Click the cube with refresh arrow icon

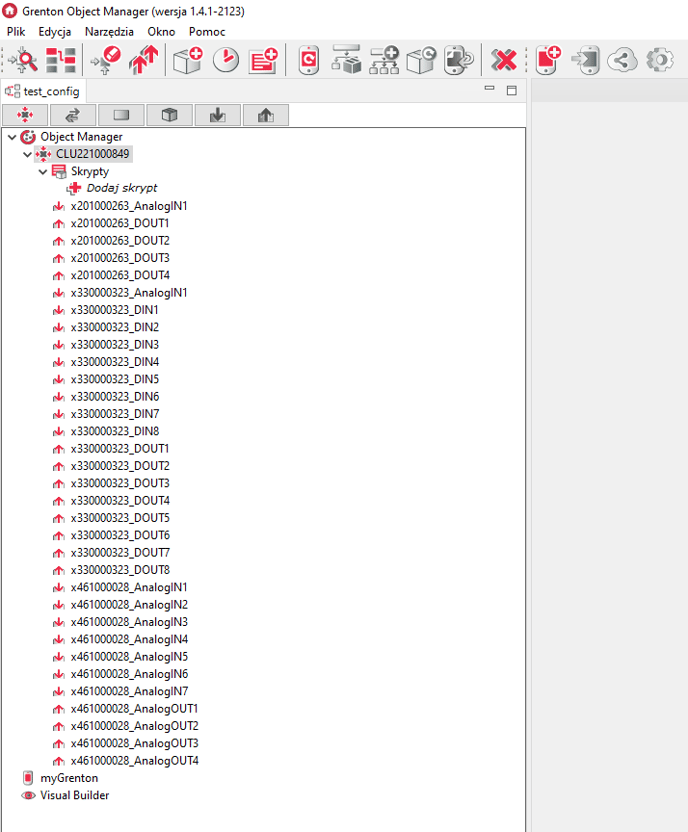(x=421, y=60)
